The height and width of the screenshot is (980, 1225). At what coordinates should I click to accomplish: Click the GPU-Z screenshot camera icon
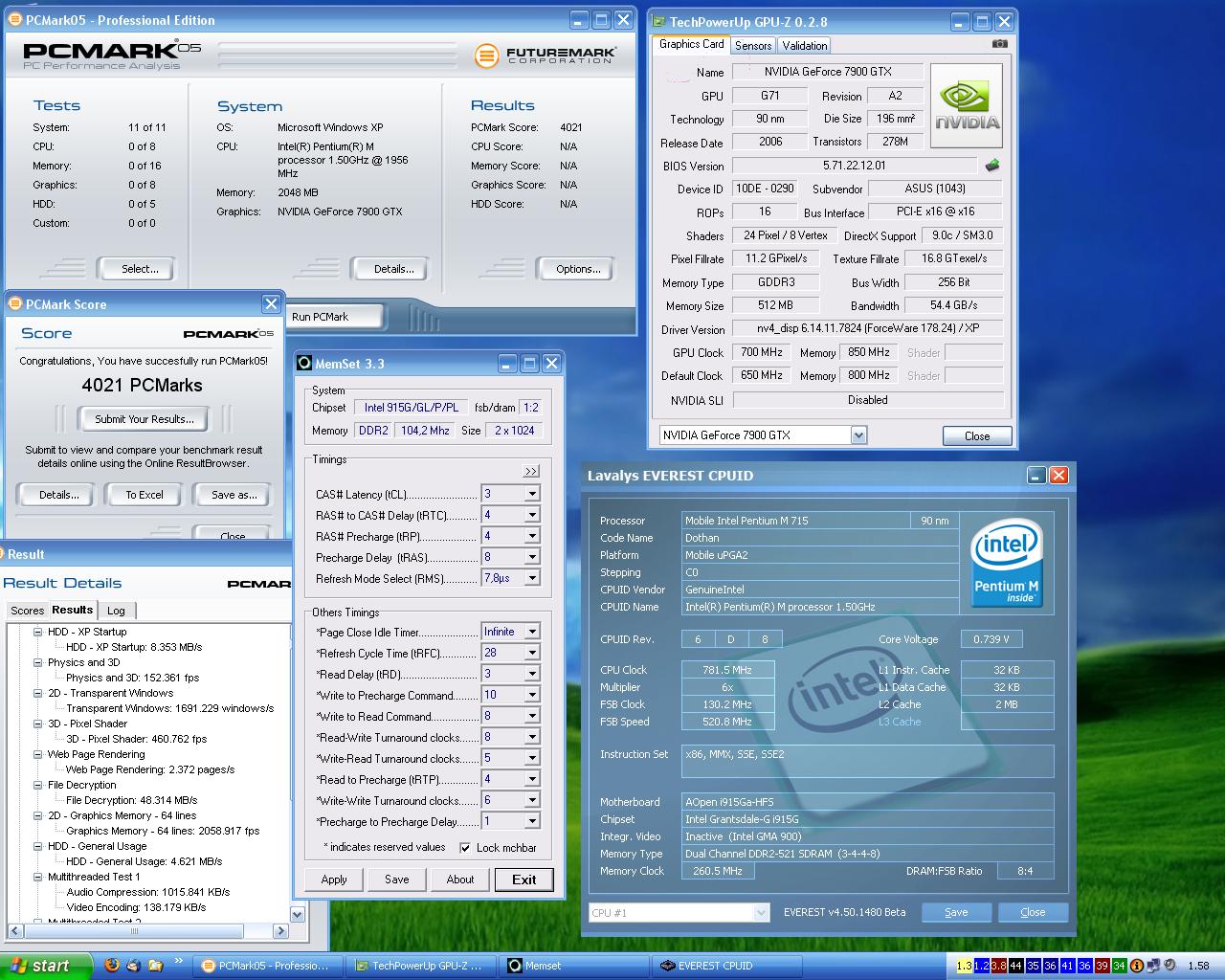pyautogui.click(x=999, y=44)
